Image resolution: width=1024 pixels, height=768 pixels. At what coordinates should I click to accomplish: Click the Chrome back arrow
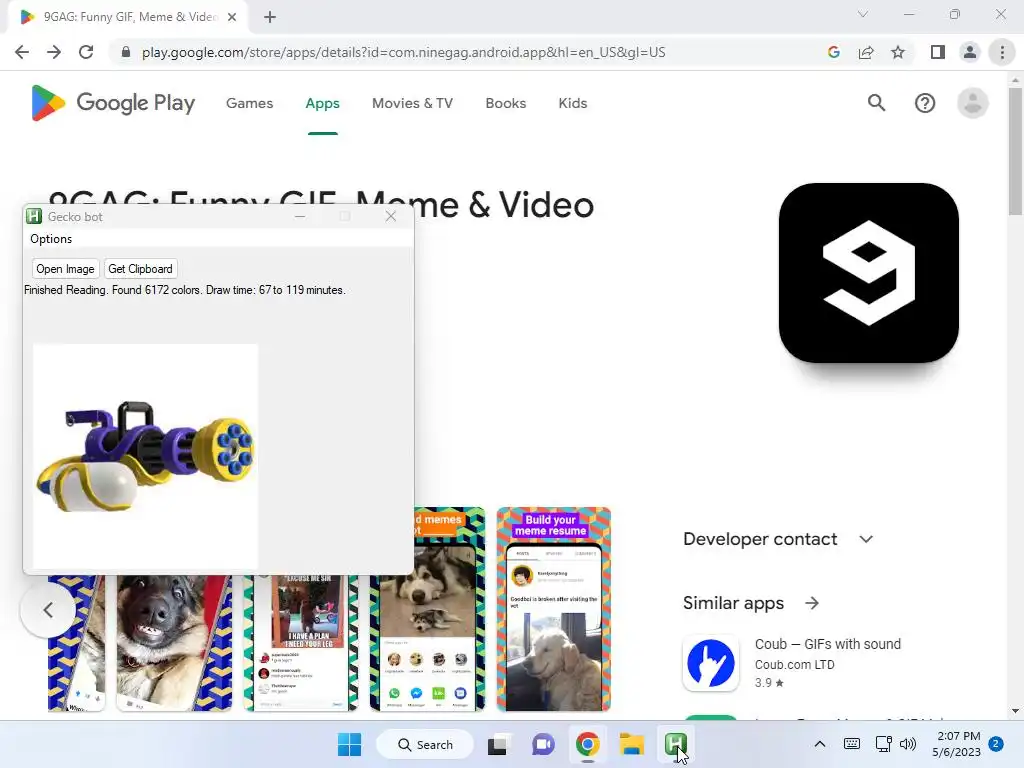[x=22, y=52]
